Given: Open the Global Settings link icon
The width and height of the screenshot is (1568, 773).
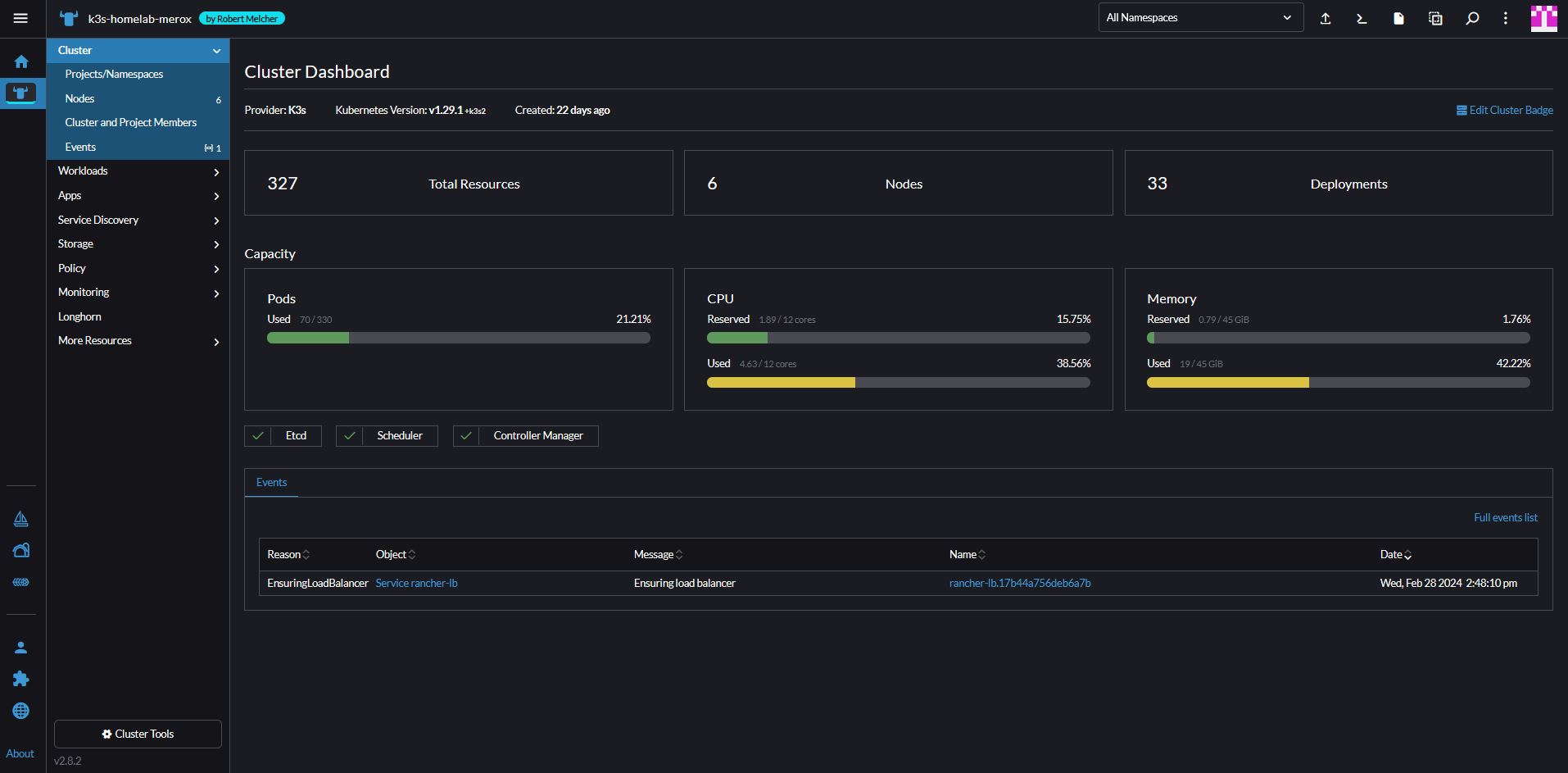Looking at the screenshot, I should [21, 582].
